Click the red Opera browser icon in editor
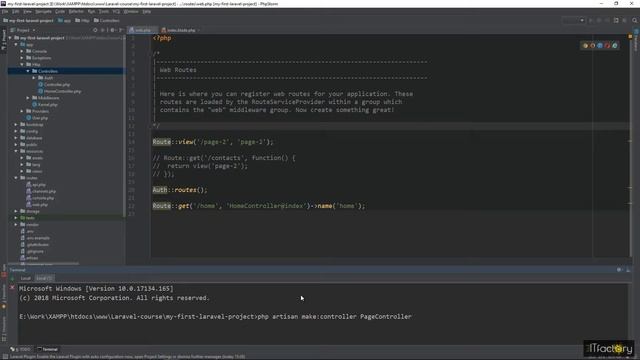The image size is (640, 360). point(607,46)
